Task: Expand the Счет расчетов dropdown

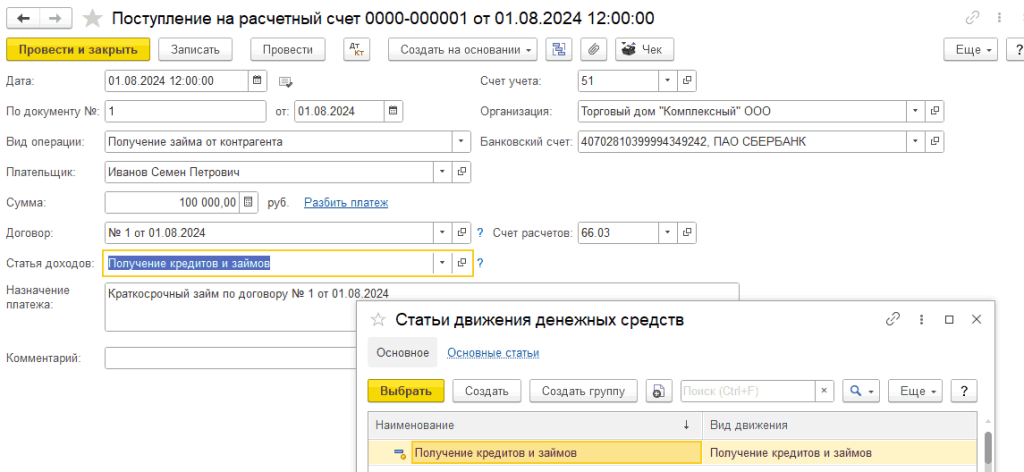Action: click(x=668, y=232)
